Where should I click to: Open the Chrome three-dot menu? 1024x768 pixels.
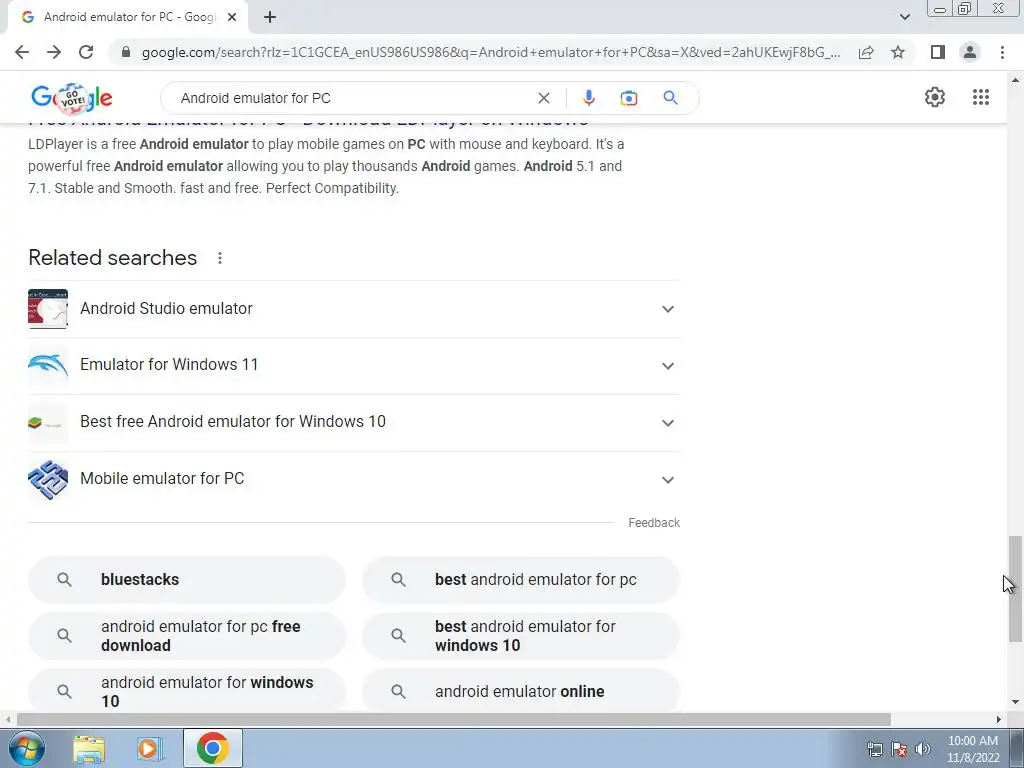1002,52
